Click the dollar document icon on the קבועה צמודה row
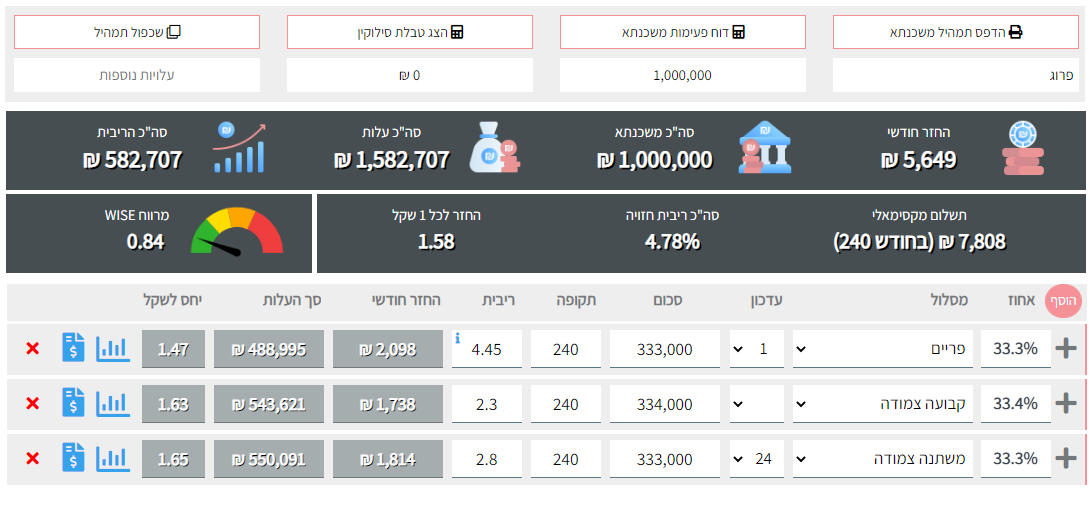Viewport: 1090px width, 514px height. pyautogui.click(x=73, y=404)
